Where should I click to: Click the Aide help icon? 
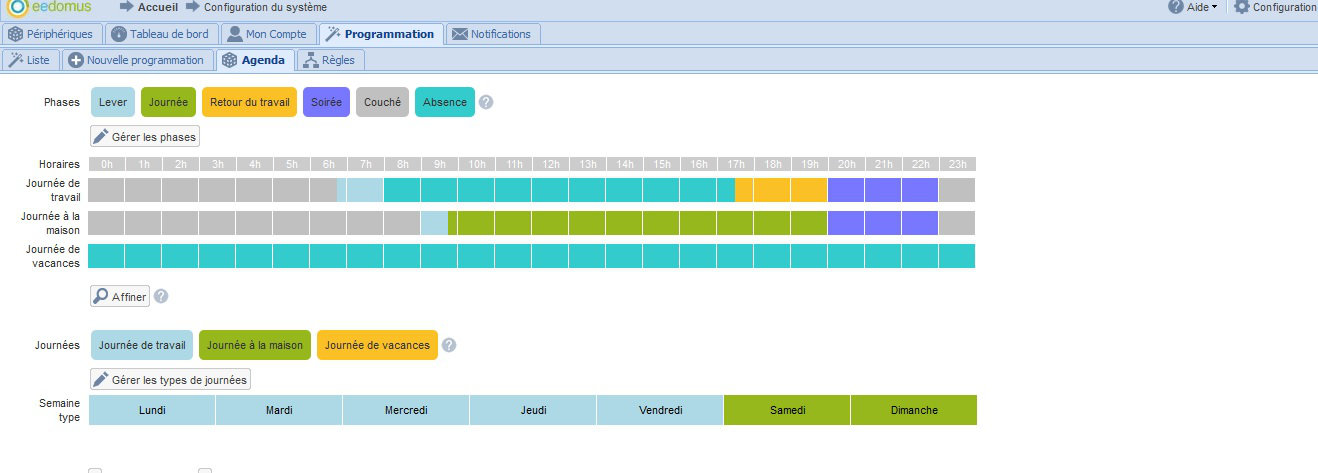tap(1176, 7)
